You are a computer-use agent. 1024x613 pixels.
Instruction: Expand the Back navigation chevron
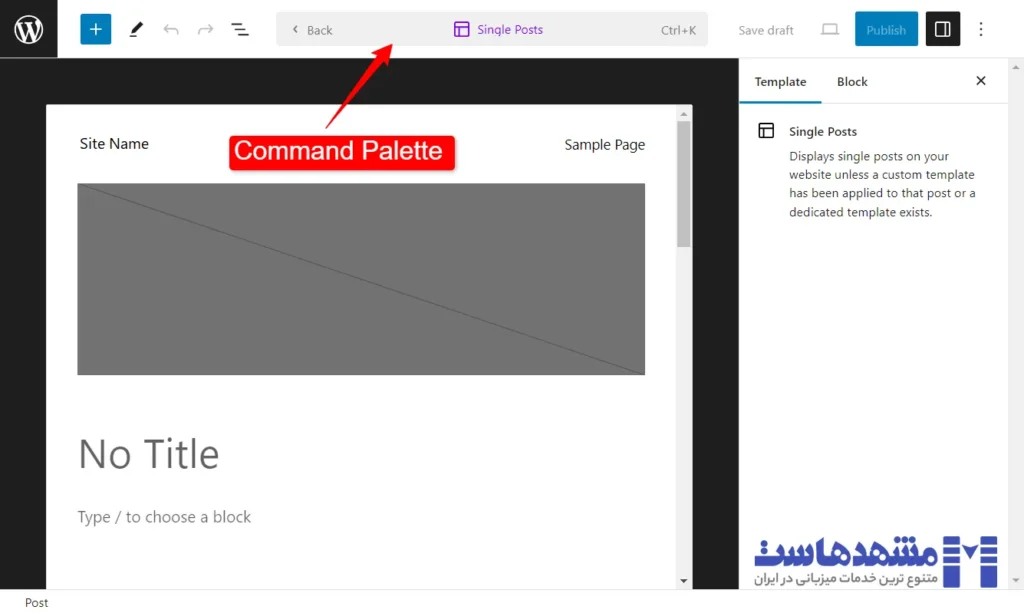293,29
